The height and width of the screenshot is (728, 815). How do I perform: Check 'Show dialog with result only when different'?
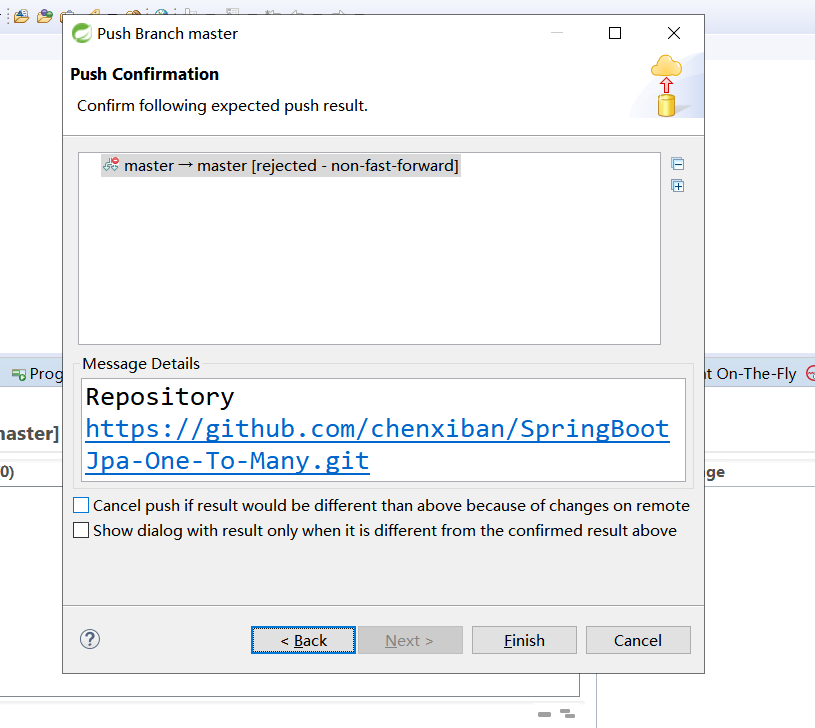pyautogui.click(x=81, y=530)
